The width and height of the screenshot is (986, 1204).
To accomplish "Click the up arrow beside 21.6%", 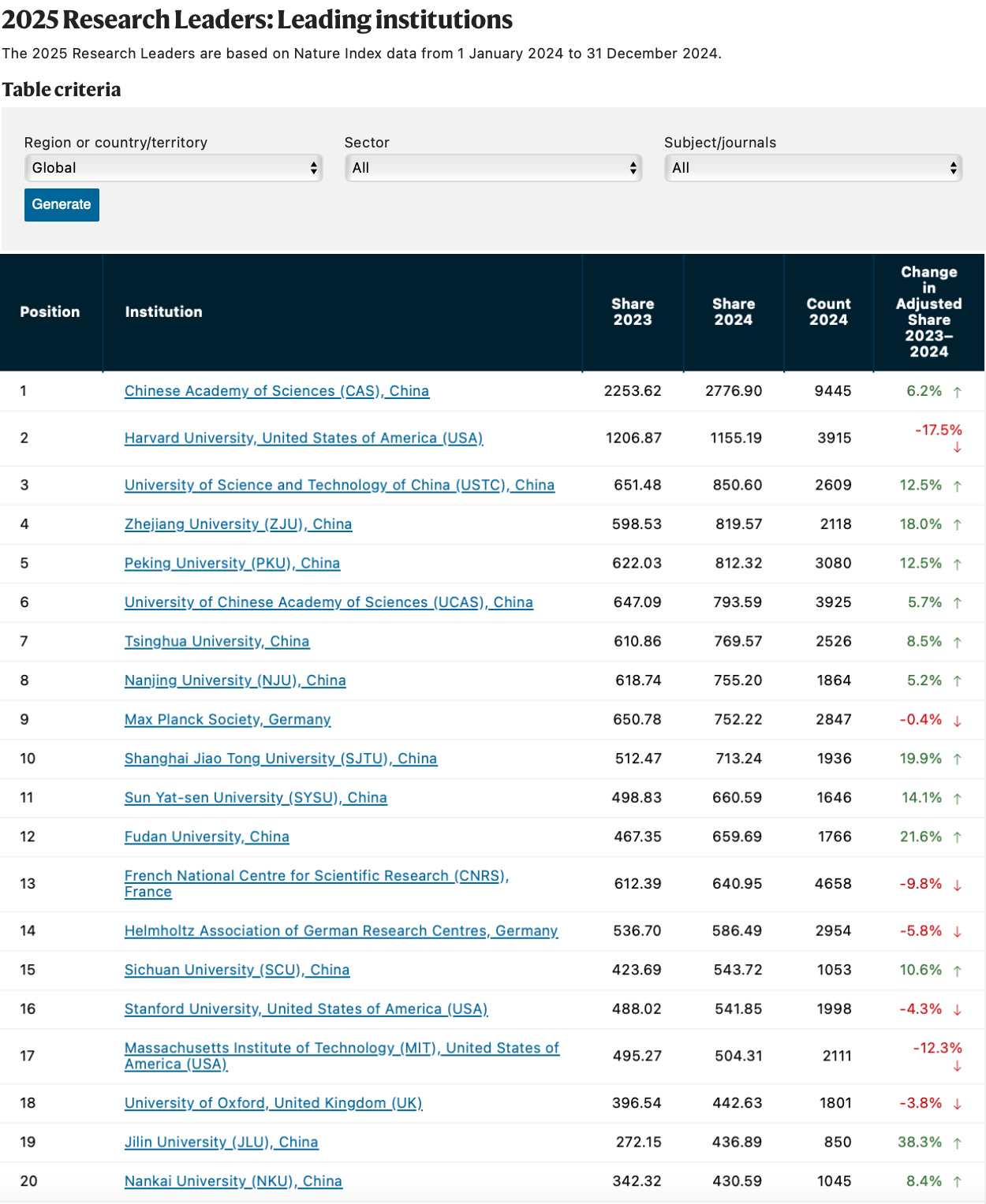I will (x=957, y=837).
